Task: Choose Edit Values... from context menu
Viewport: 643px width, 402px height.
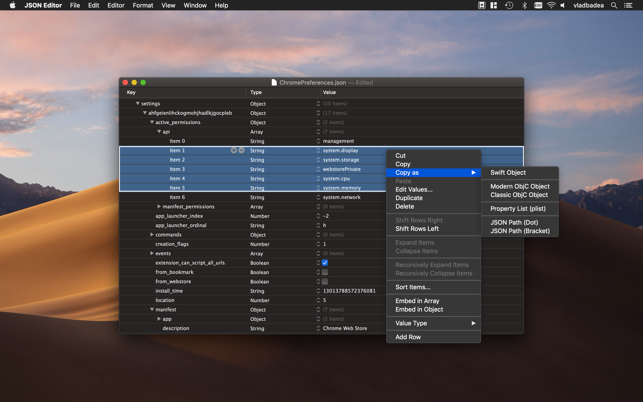Action: (433, 190)
